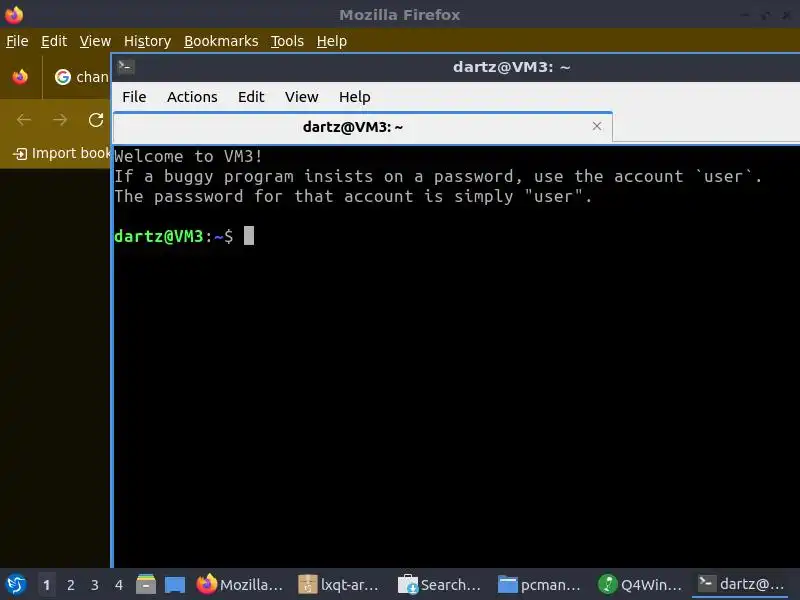Go forward in Firefox

60,120
